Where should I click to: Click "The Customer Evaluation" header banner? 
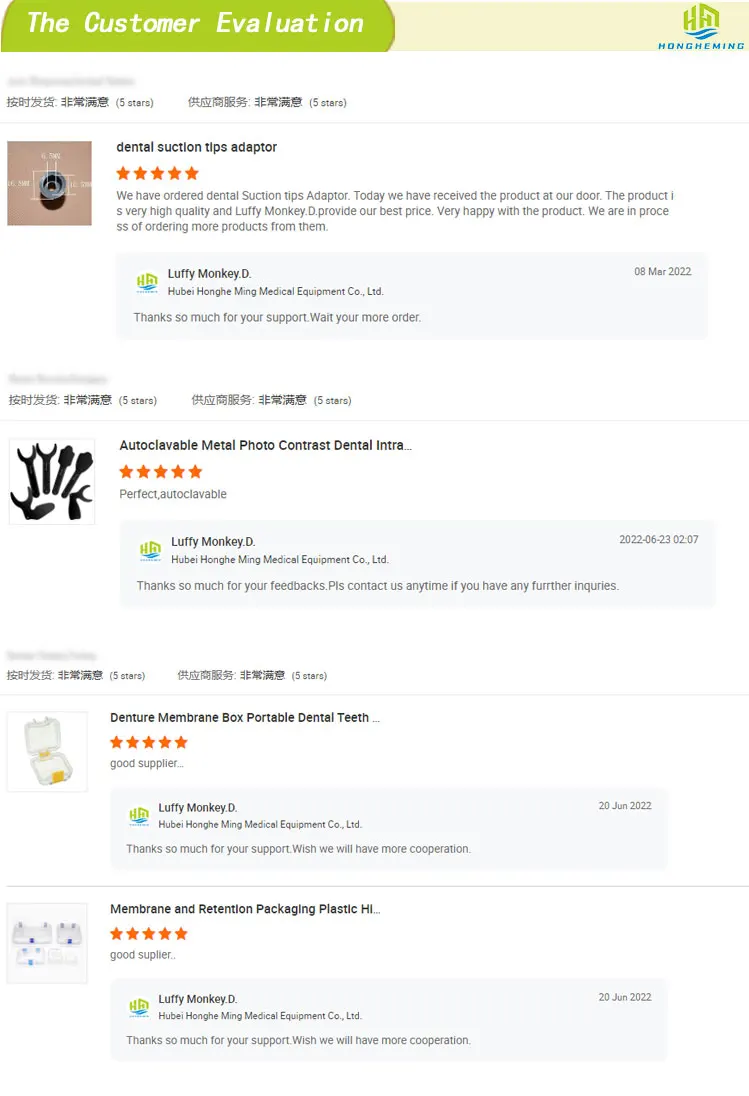pos(195,24)
